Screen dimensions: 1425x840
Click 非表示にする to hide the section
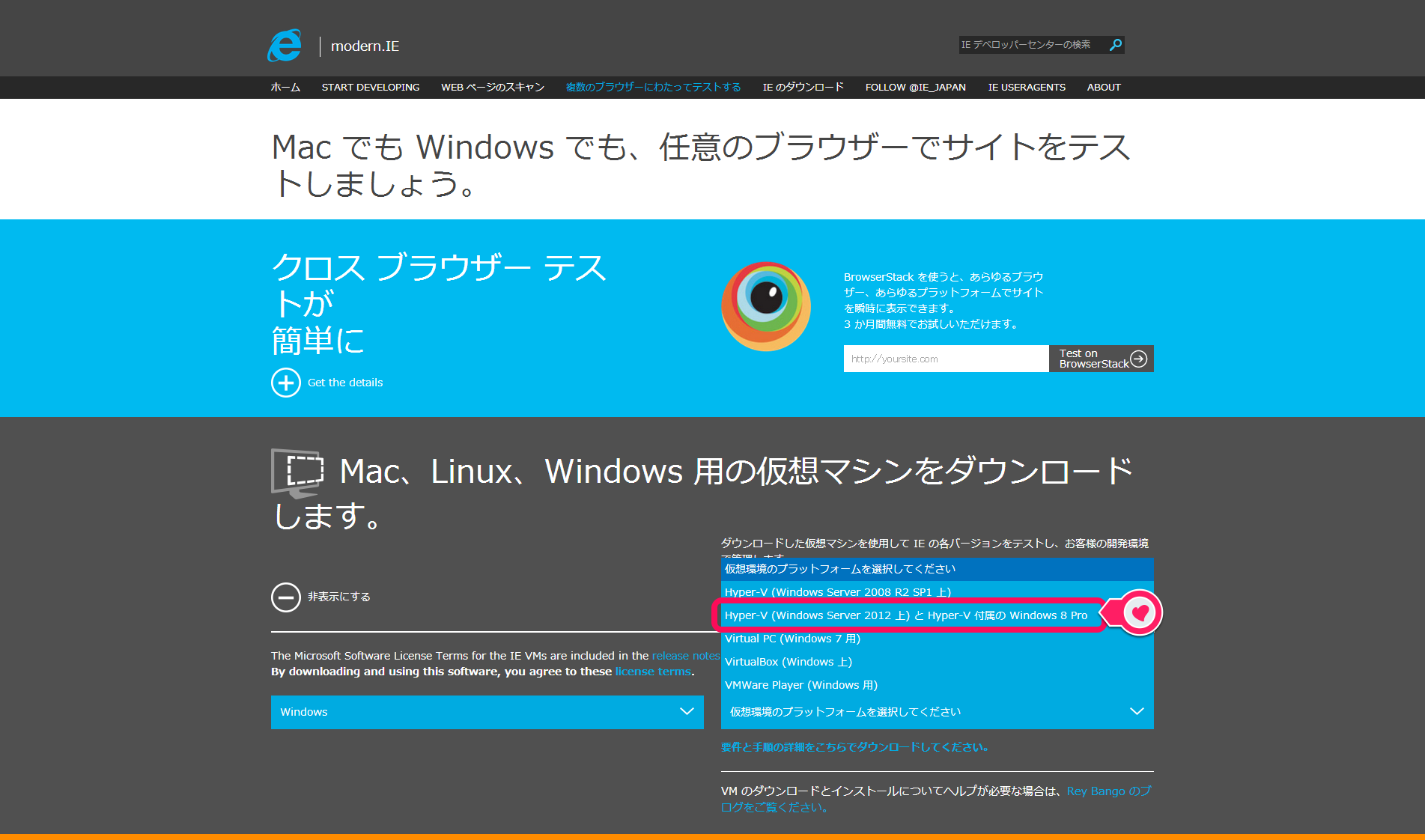(x=339, y=597)
